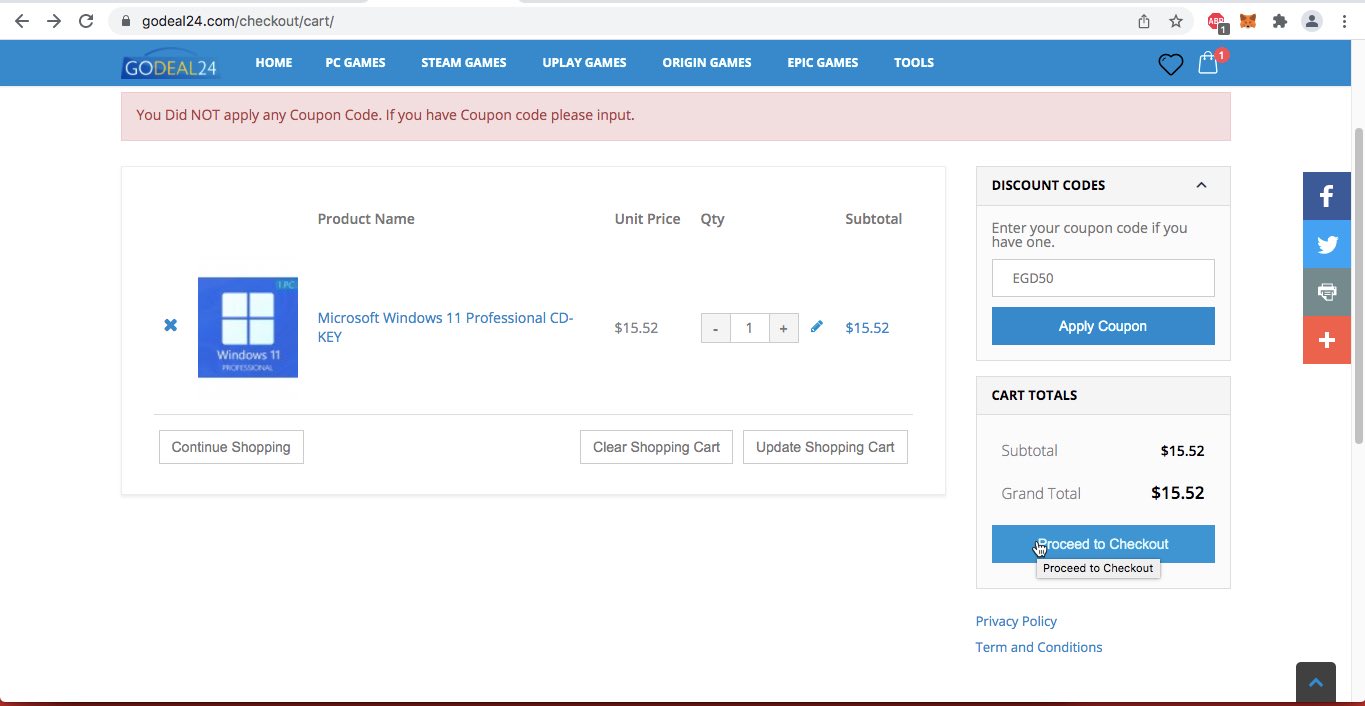Screen dimensions: 1365x706
Task: Open the wishlist heart icon
Action: (x=1170, y=65)
